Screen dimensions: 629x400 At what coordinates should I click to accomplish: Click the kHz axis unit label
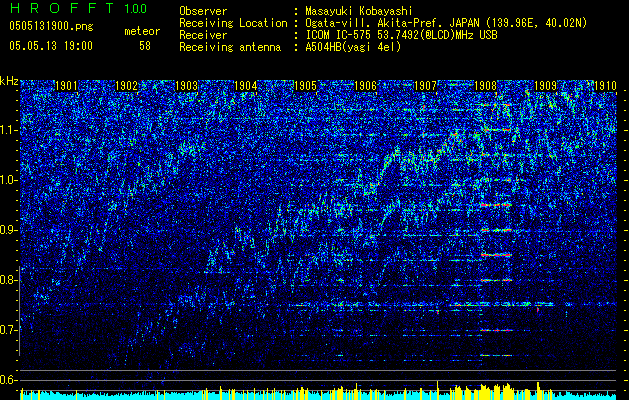[9, 81]
